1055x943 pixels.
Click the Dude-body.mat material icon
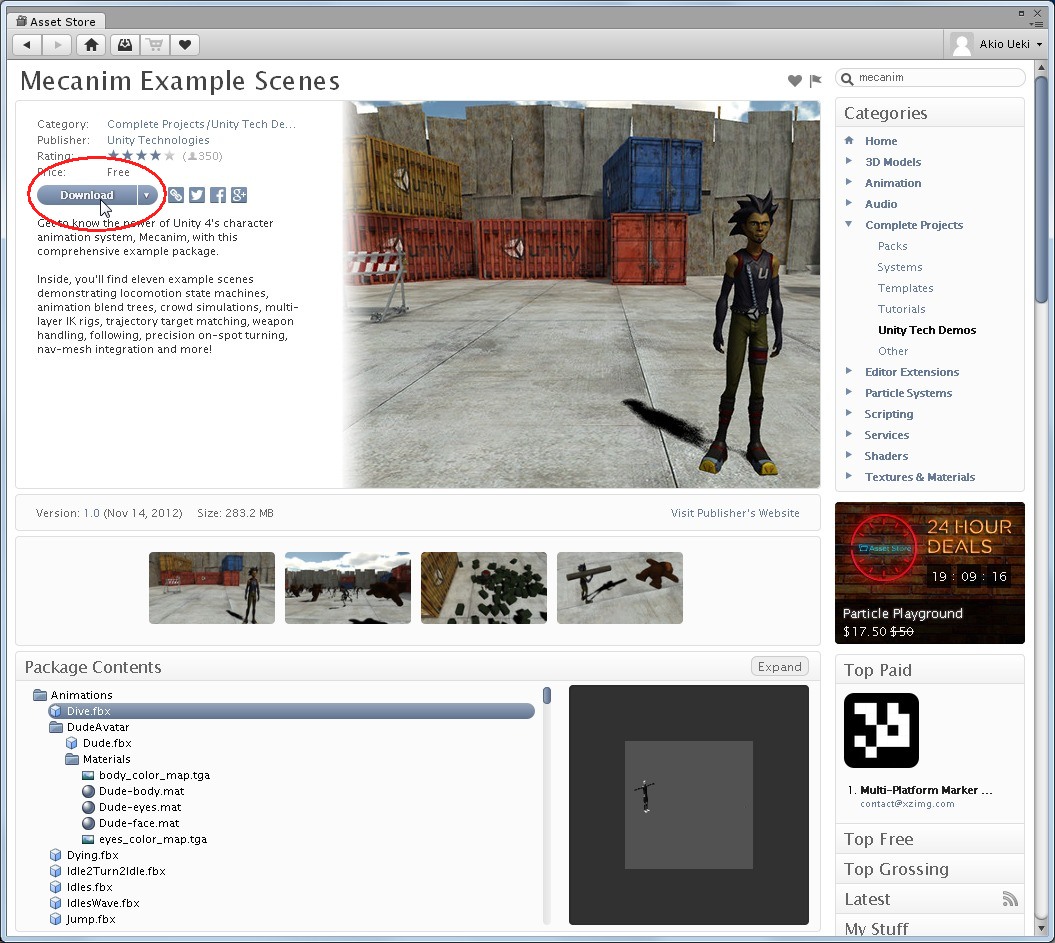(88, 791)
